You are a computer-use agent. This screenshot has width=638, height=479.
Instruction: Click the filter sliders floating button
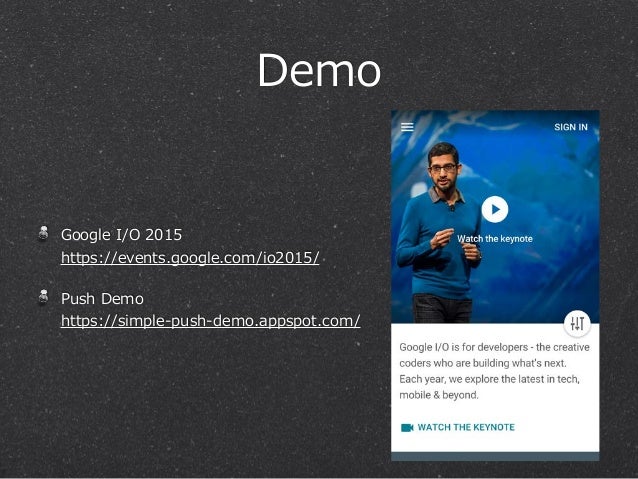[x=577, y=324]
